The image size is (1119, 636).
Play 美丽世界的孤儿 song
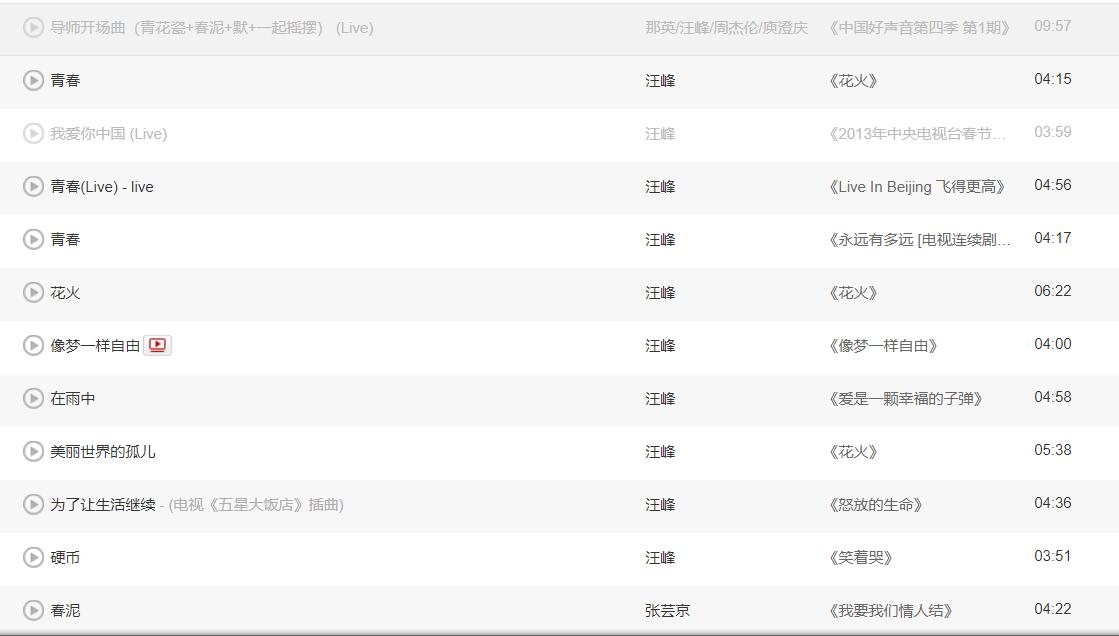[33, 451]
